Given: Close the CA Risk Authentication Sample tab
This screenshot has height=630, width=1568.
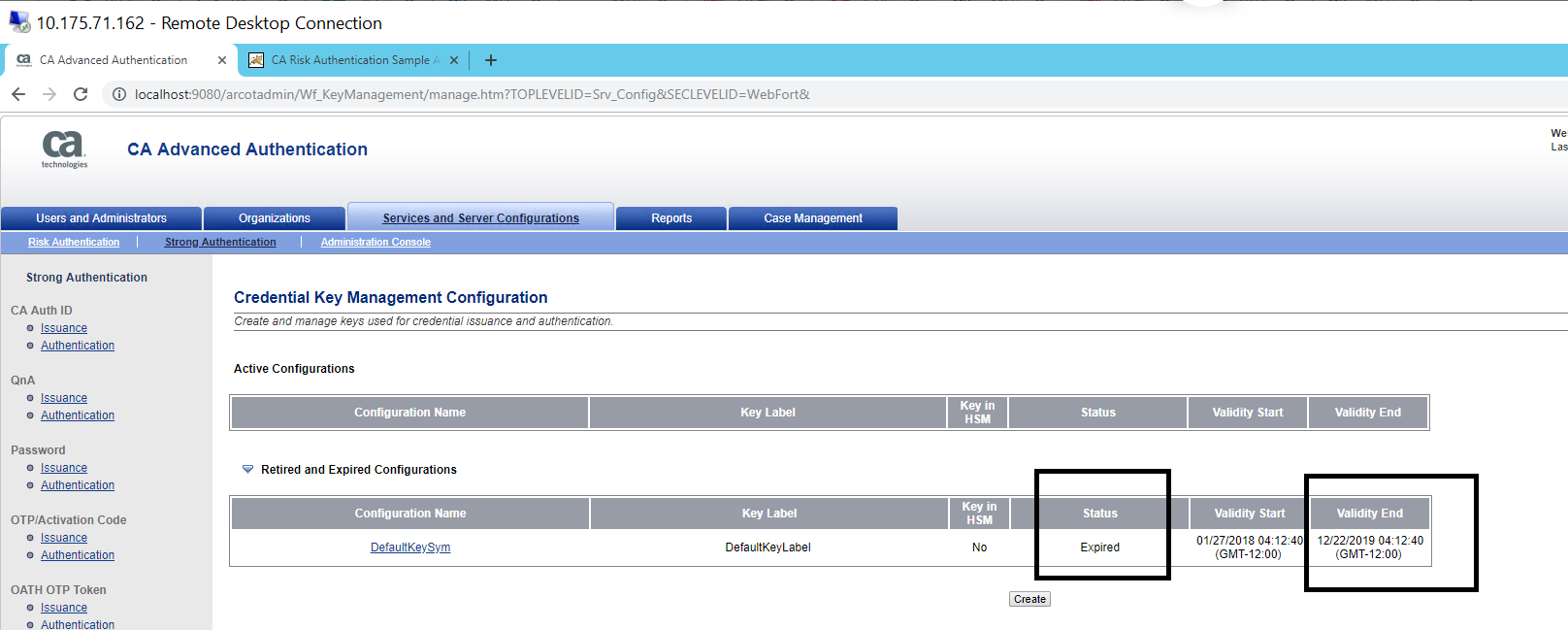Looking at the screenshot, I should tap(454, 60).
